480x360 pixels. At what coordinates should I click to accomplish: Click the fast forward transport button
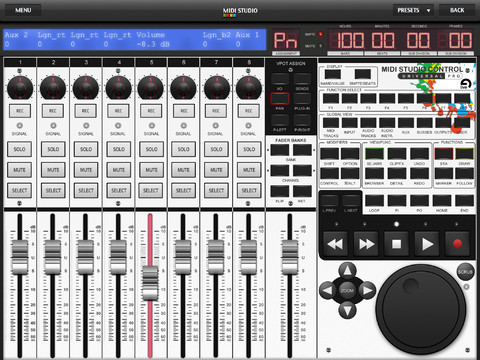(x=366, y=244)
